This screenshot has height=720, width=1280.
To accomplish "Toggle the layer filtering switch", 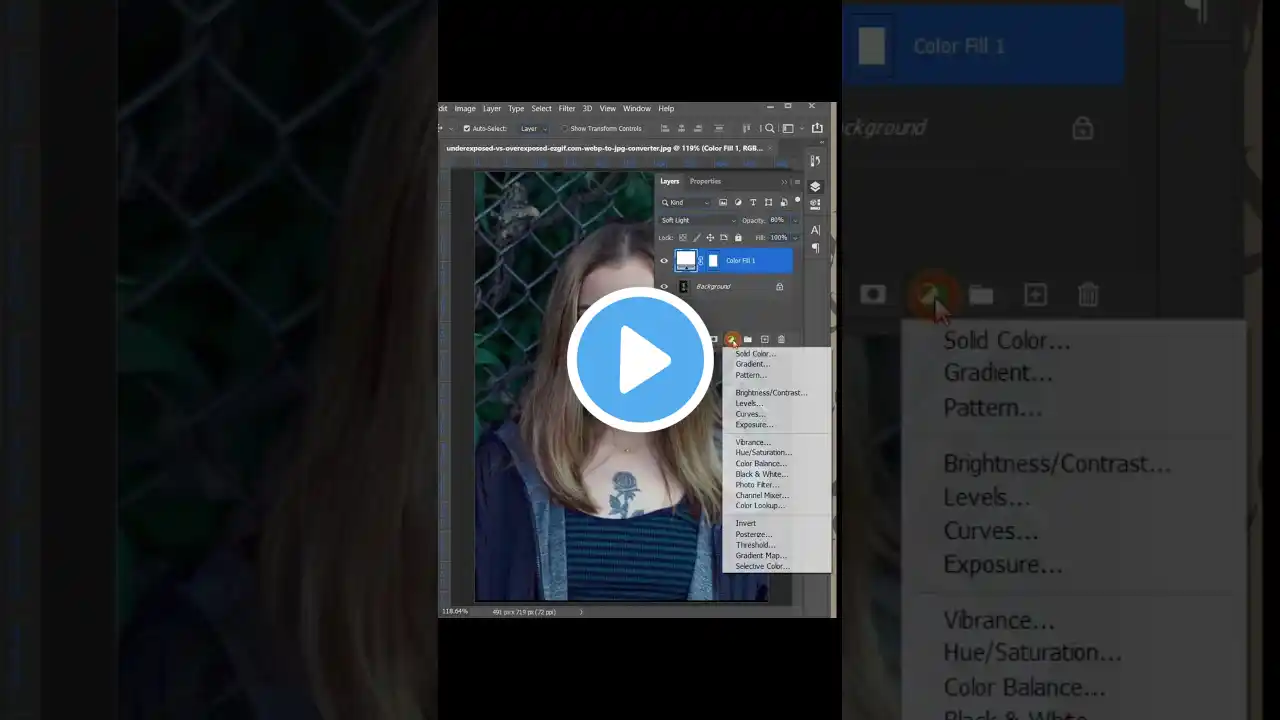I will (797, 201).
